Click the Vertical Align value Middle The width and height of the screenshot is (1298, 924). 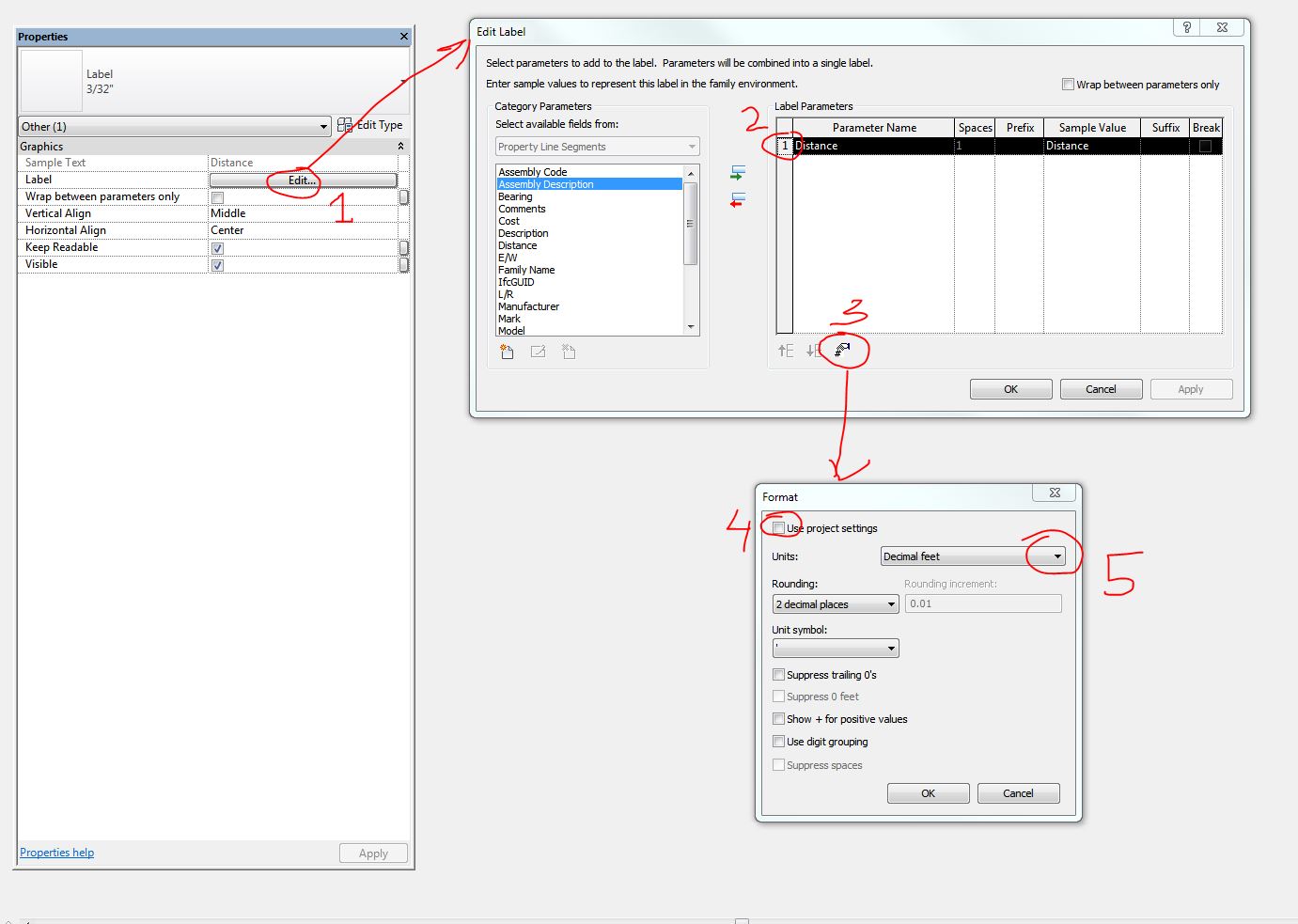(303, 213)
